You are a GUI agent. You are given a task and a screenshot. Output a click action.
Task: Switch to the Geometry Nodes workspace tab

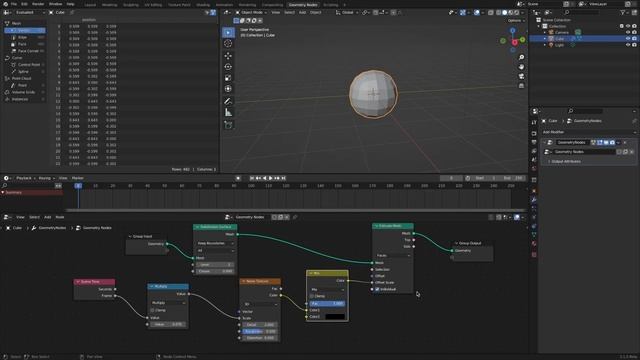[x=303, y=4]
